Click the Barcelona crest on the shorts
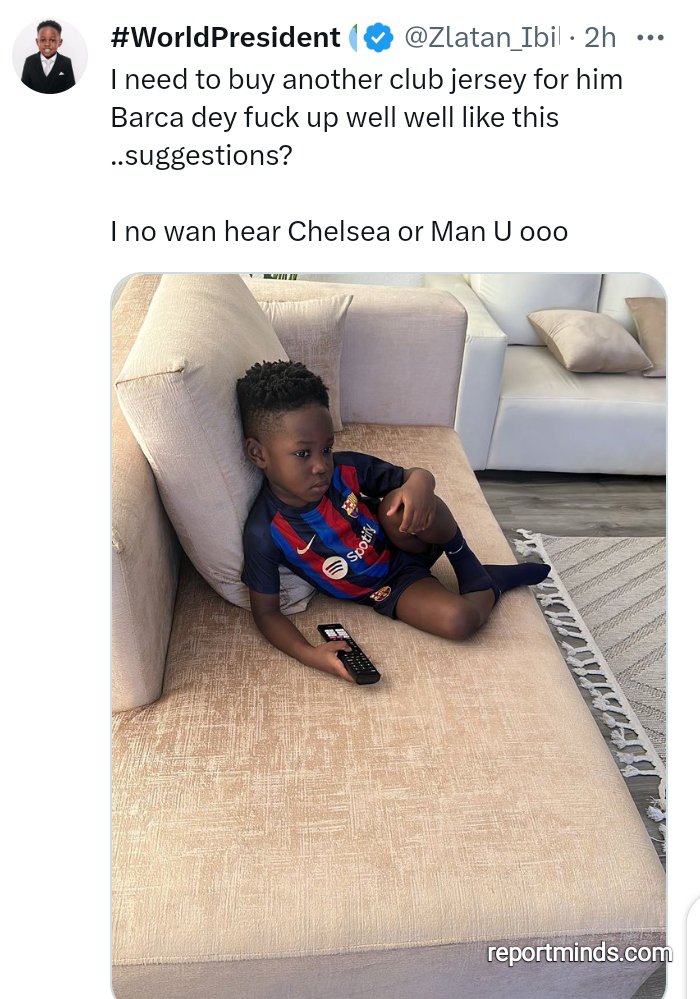The height and width of the screenshot is (999, 700). tap(382, 594)
